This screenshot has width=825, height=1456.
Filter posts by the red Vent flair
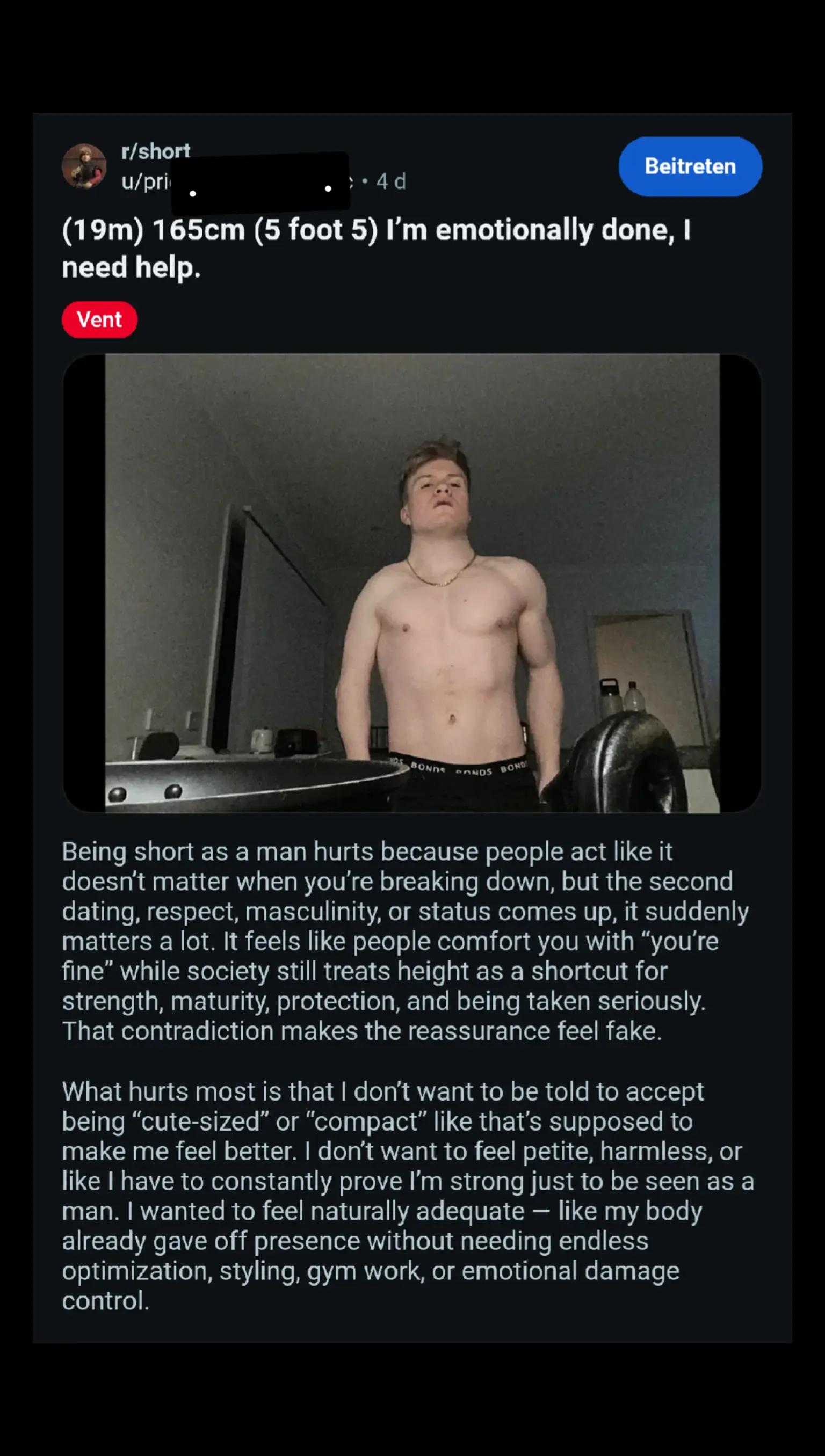coord(100,320)
